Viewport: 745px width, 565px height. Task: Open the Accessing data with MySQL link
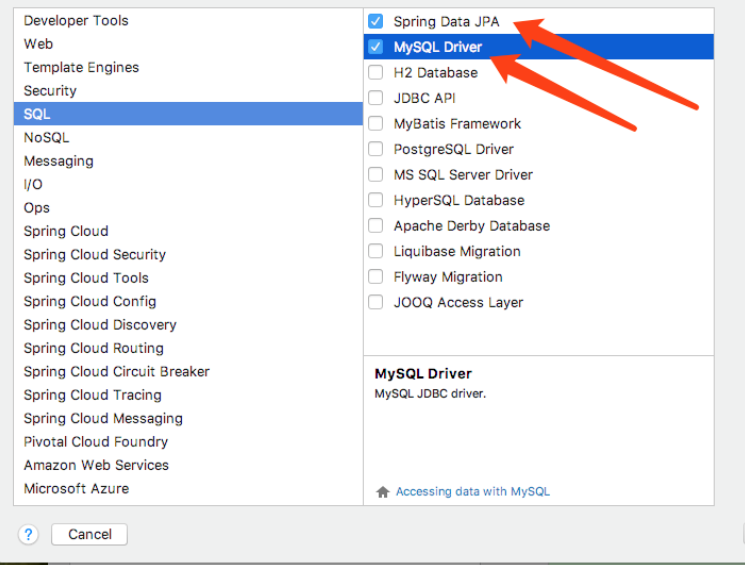tap(473, 491)
